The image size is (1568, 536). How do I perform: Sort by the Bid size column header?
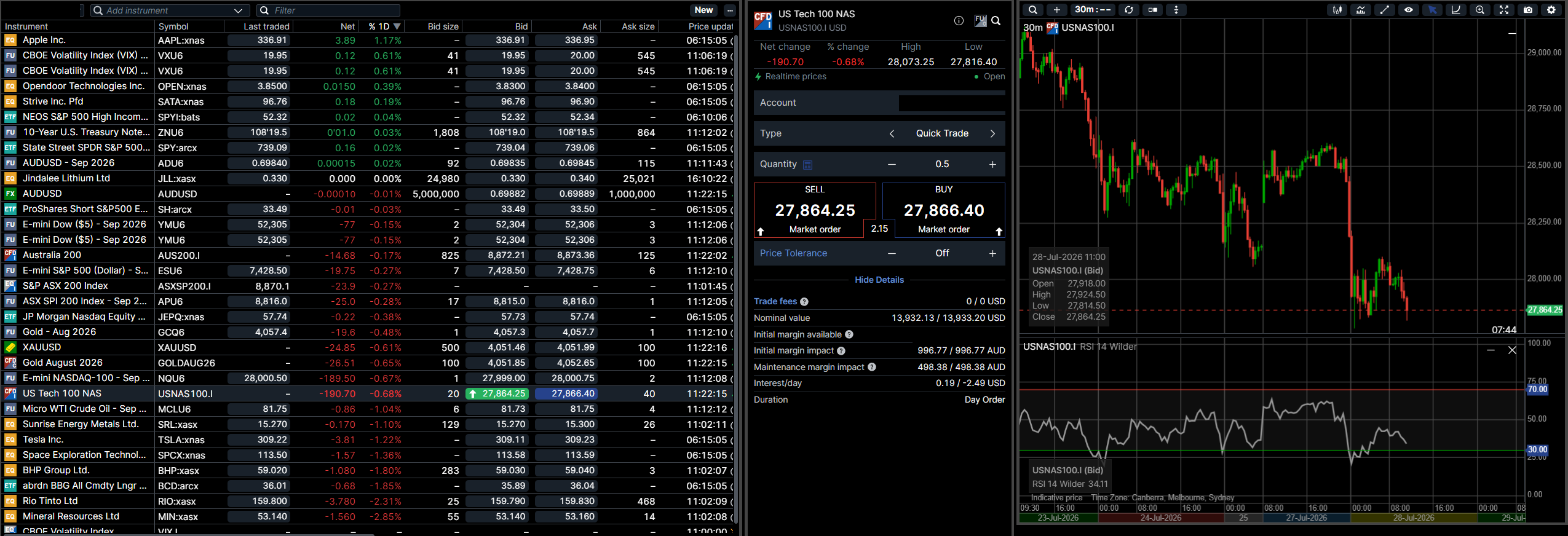[443, 26]
